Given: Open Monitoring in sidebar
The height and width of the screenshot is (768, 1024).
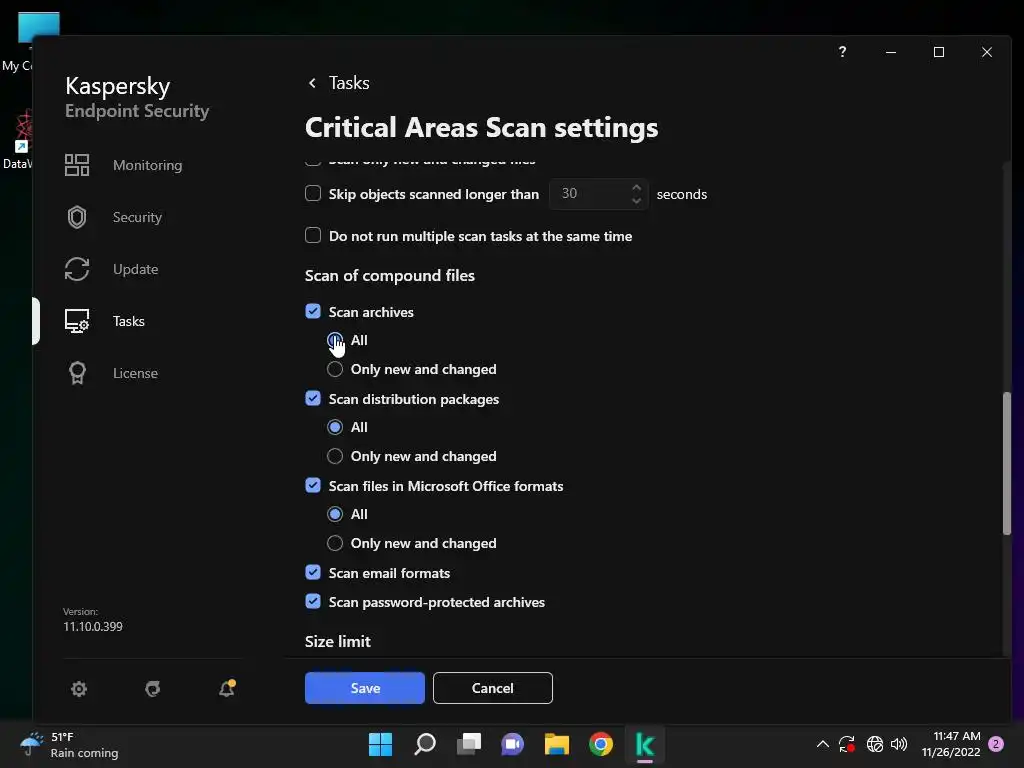Looking at the screenshot, I should [148, 165].
